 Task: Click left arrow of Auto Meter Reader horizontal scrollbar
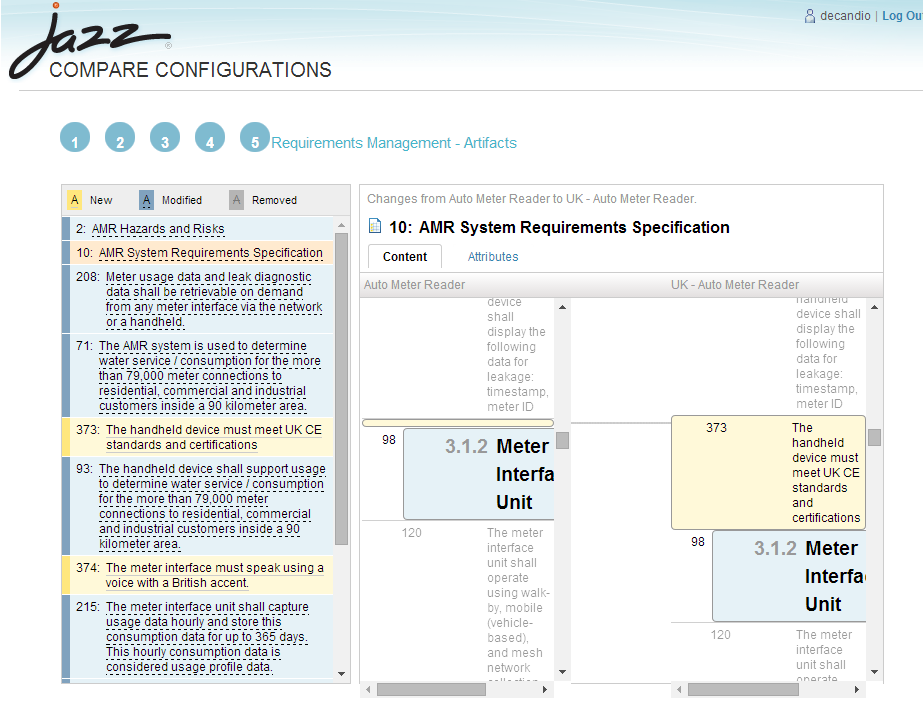[368, 689]
